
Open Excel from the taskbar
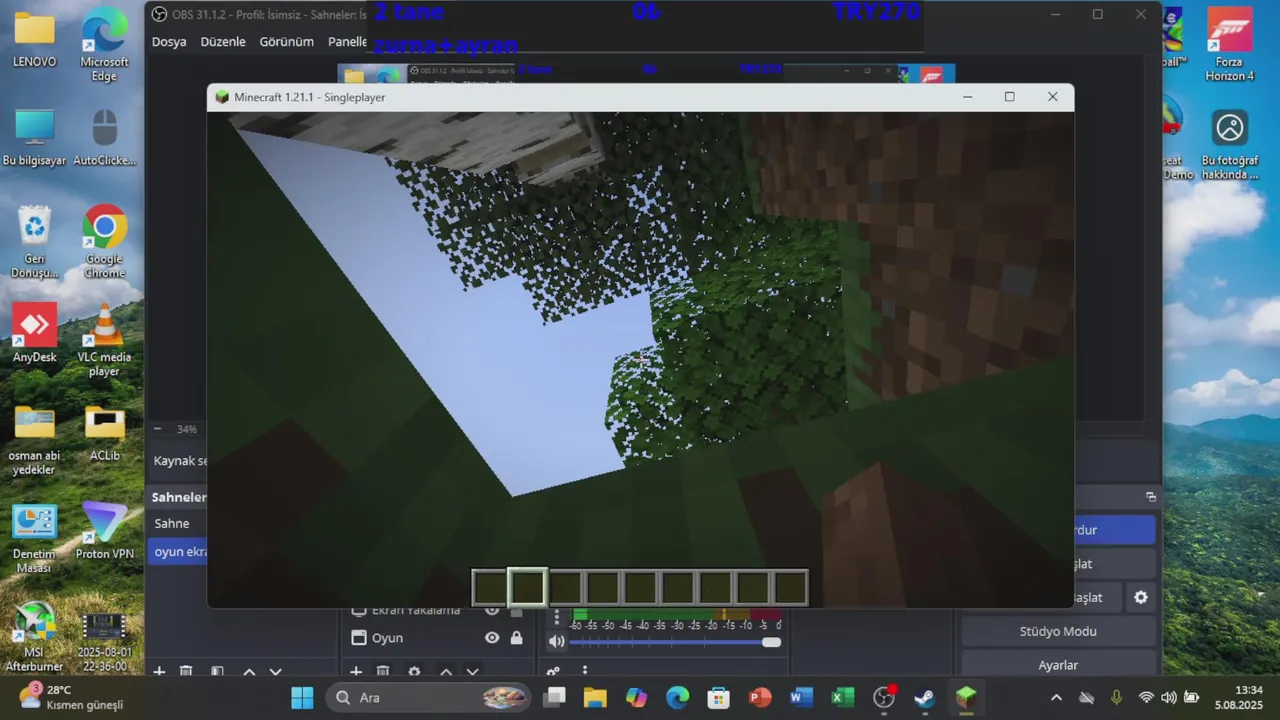click(842, 697)
